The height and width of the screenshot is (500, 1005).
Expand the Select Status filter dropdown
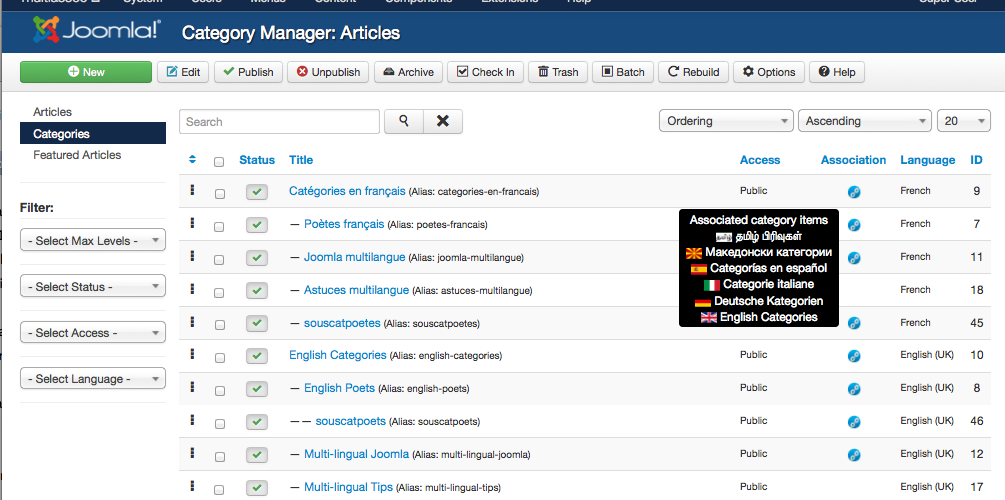coord(93,286)
